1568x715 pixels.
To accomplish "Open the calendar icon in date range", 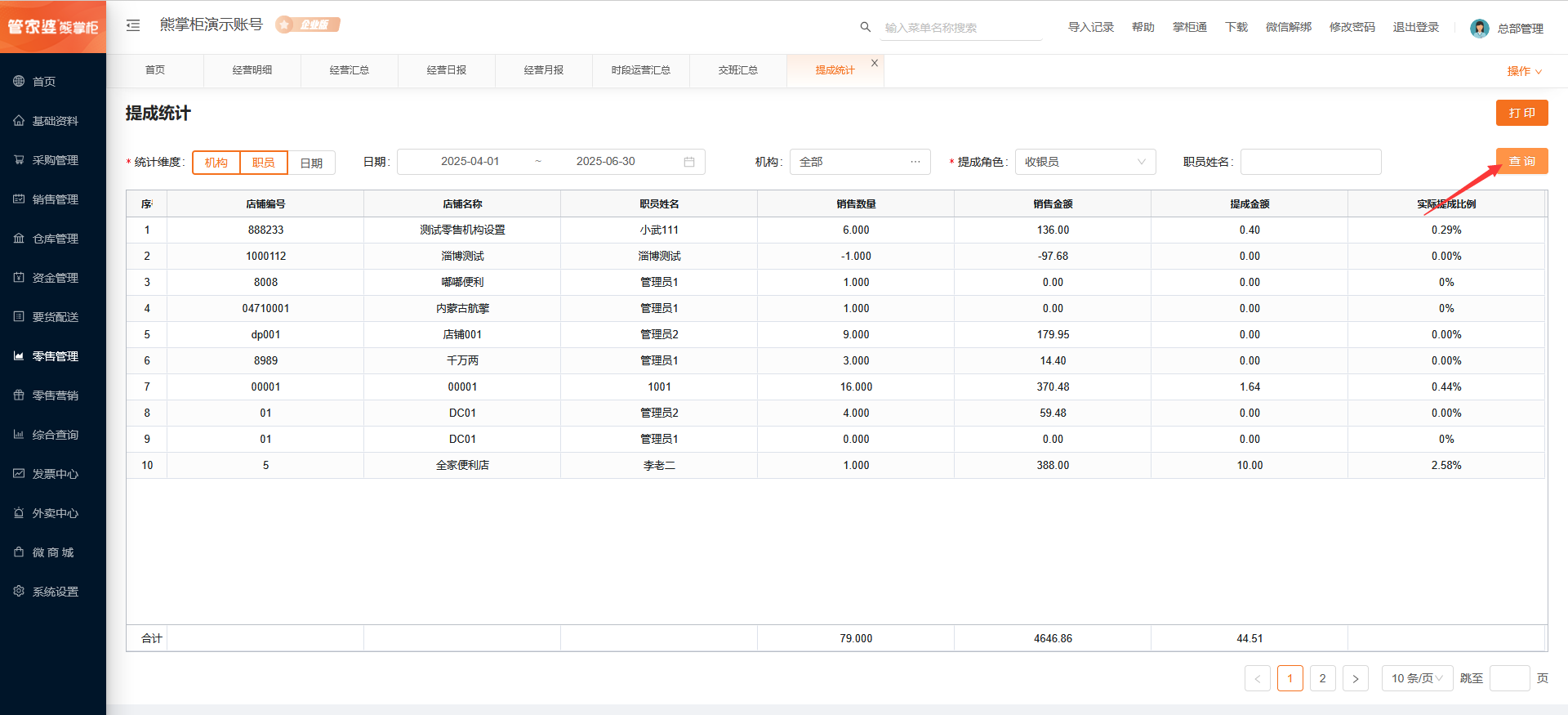I will tap(688, 162).
